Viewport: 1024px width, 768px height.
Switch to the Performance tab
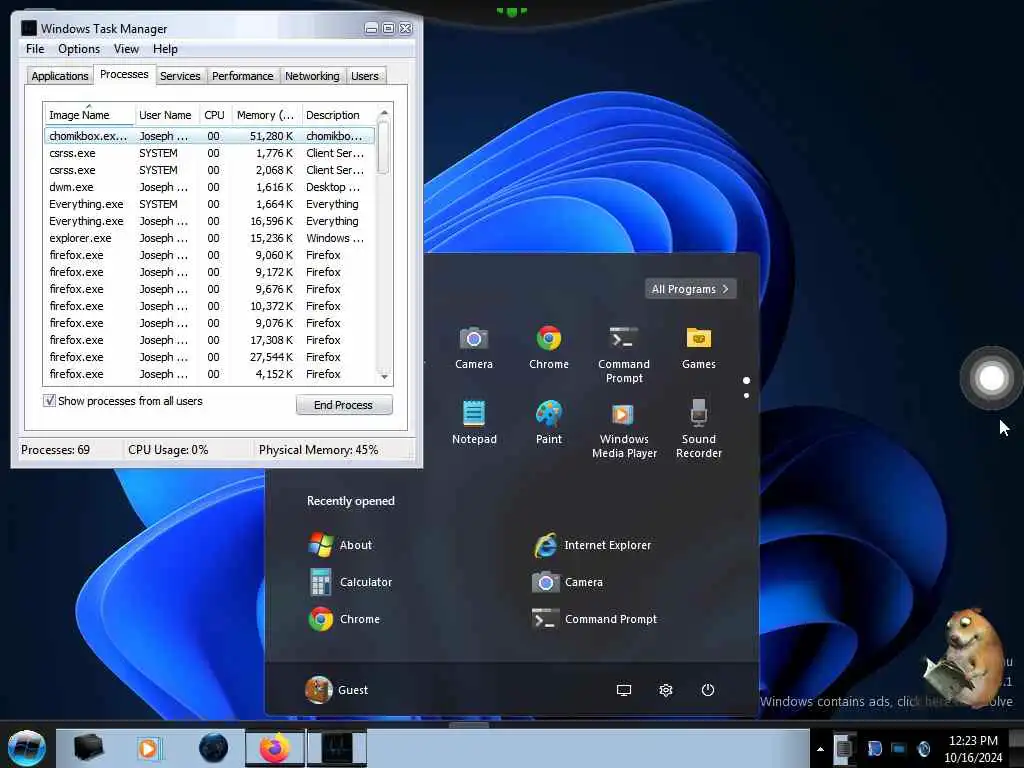[x=242, y=76]
